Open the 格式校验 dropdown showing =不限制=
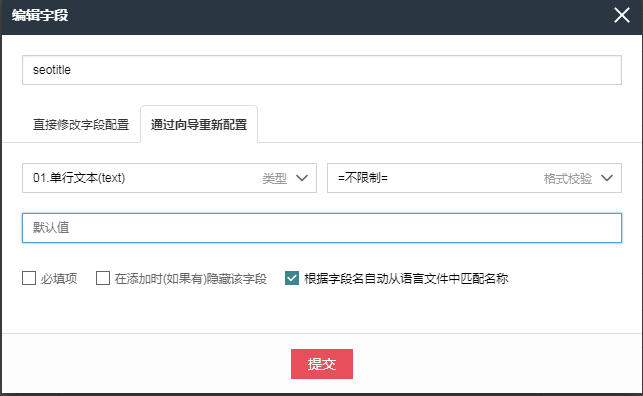Image resolution: width=643 pixels, height=396 pixels. pyautogui.click(x=474, y=178)
